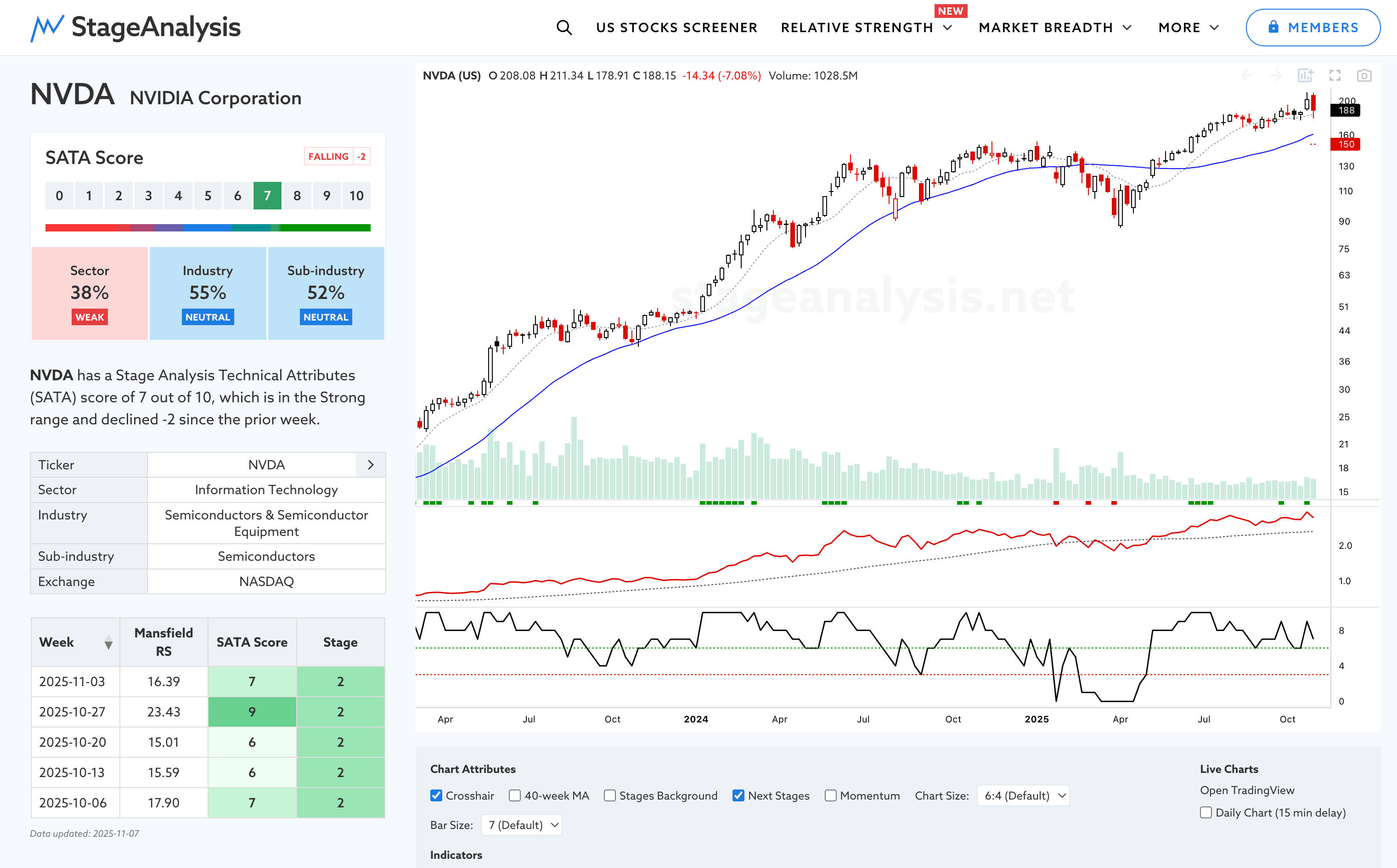Take a chart snapshot with camera icon
Screen dimensions: 1397x868
(1364, 75)
